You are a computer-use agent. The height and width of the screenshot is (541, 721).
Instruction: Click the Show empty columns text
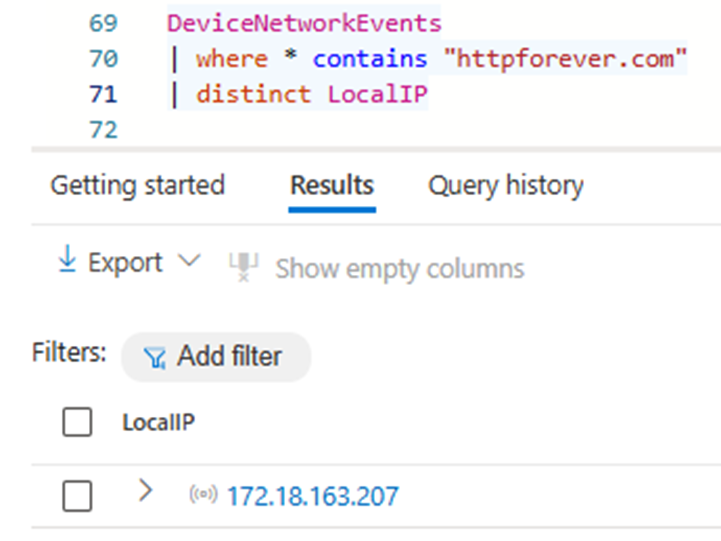click(399, 268)
